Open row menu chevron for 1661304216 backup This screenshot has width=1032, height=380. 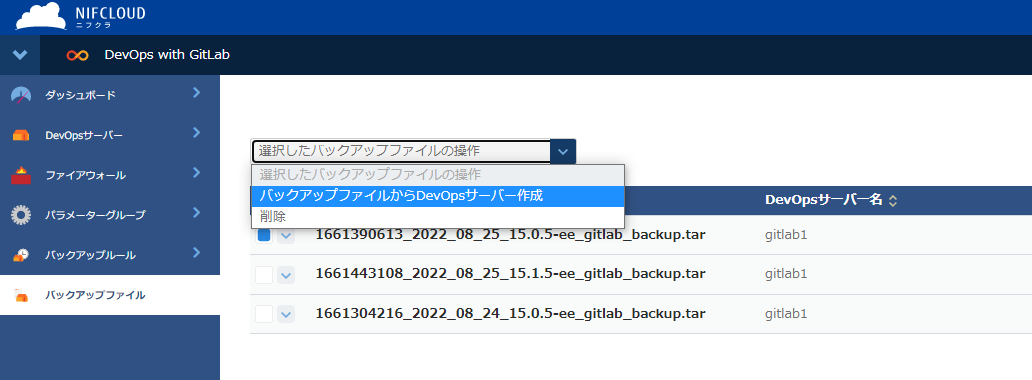click(x=286, y=314)
